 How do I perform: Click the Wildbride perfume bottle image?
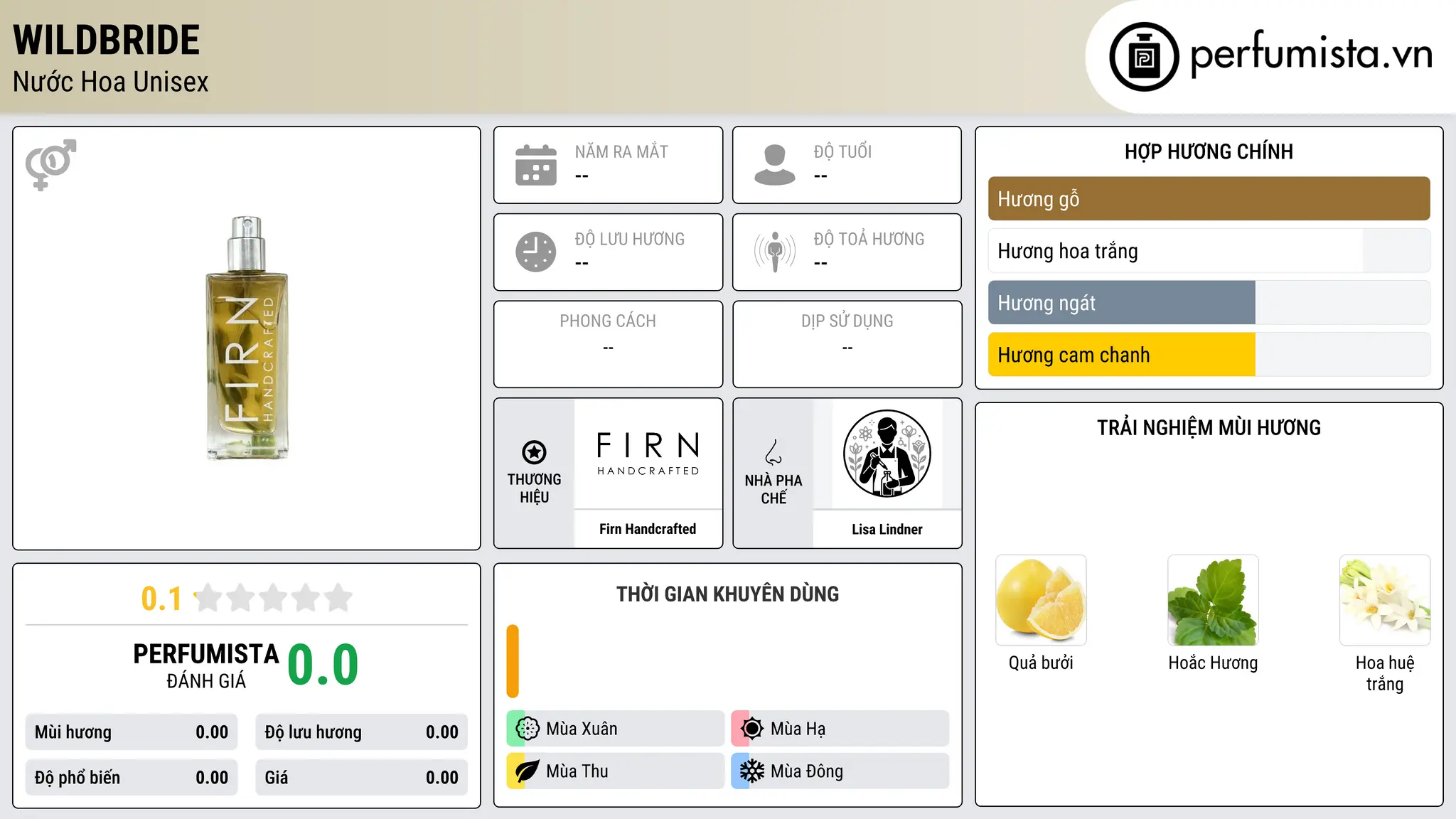(247, 338)
